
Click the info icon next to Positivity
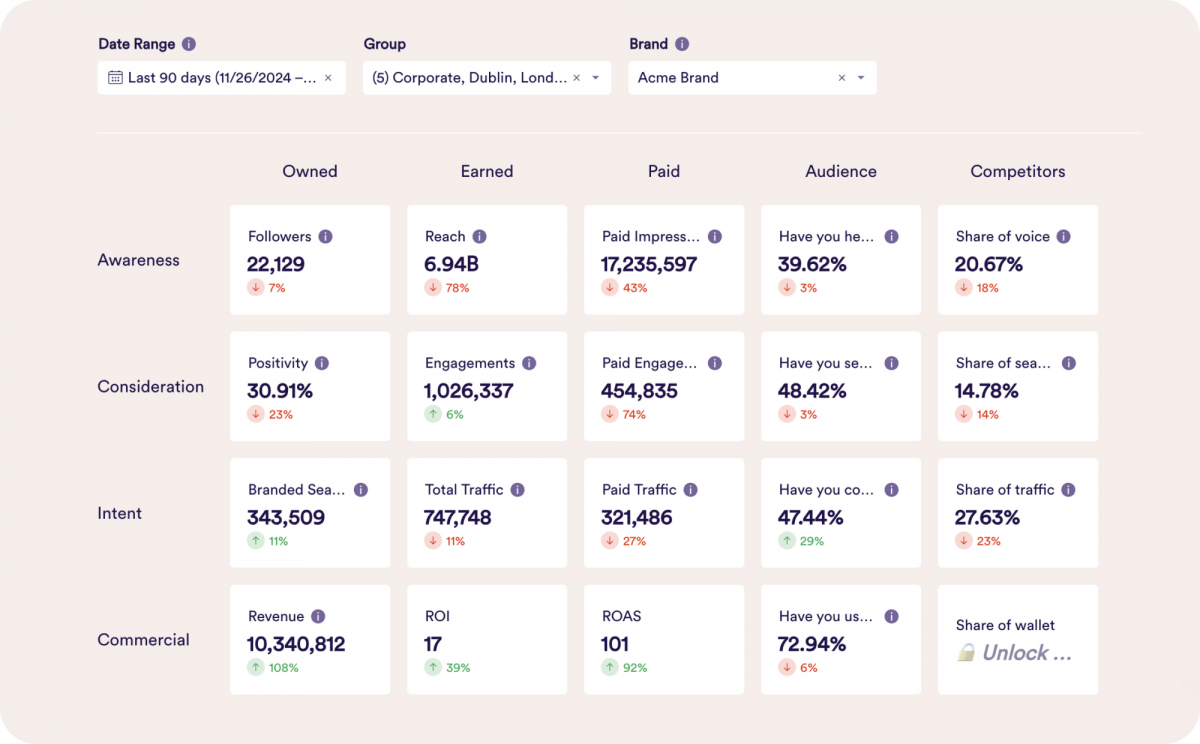[322, 363]
